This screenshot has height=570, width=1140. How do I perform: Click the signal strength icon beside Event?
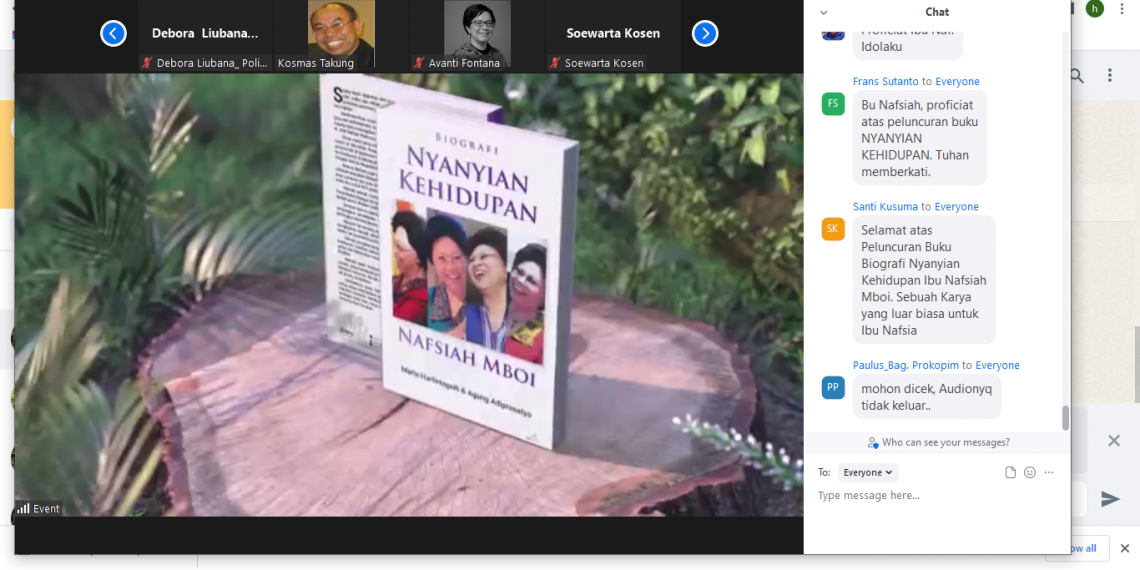23,509
